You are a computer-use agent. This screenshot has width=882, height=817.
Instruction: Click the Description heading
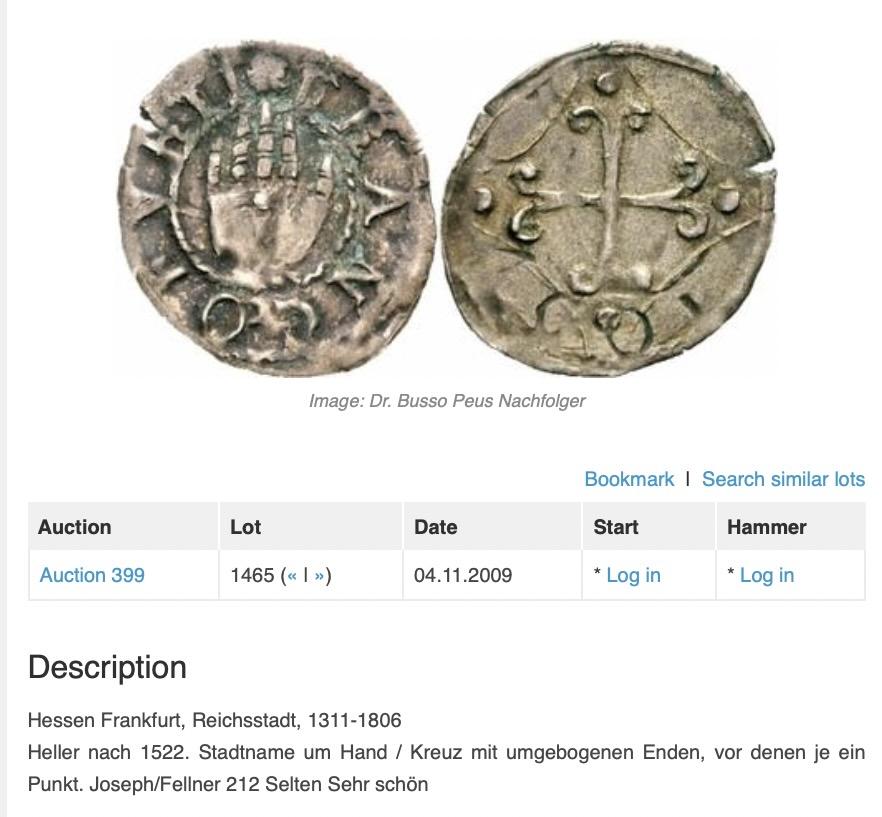pos(107,667)
